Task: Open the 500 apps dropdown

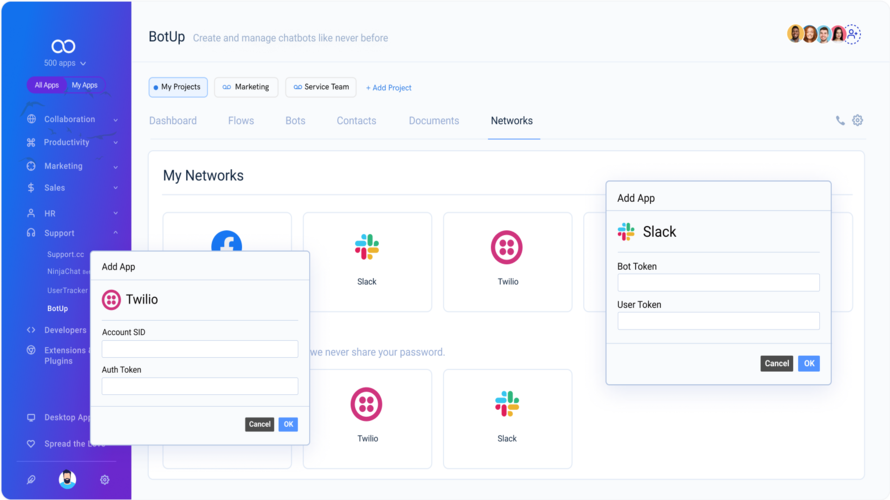Action: pyautogui.click(x=65, y=63)
